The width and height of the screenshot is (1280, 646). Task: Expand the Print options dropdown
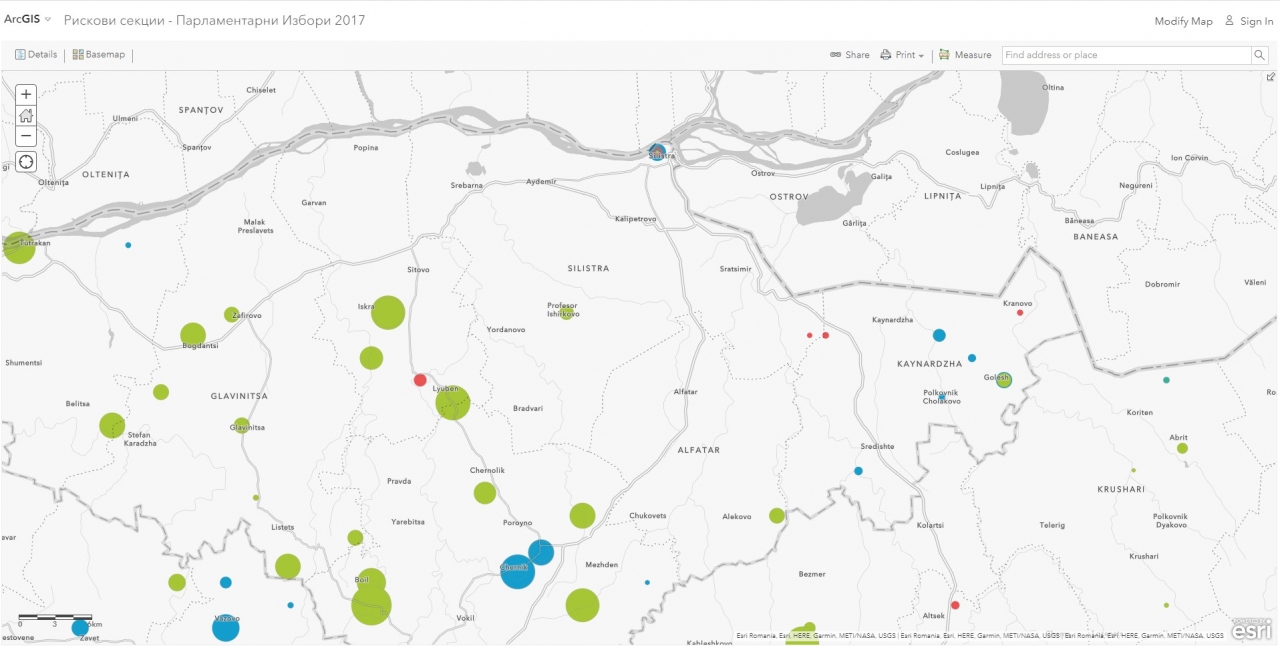902,55
